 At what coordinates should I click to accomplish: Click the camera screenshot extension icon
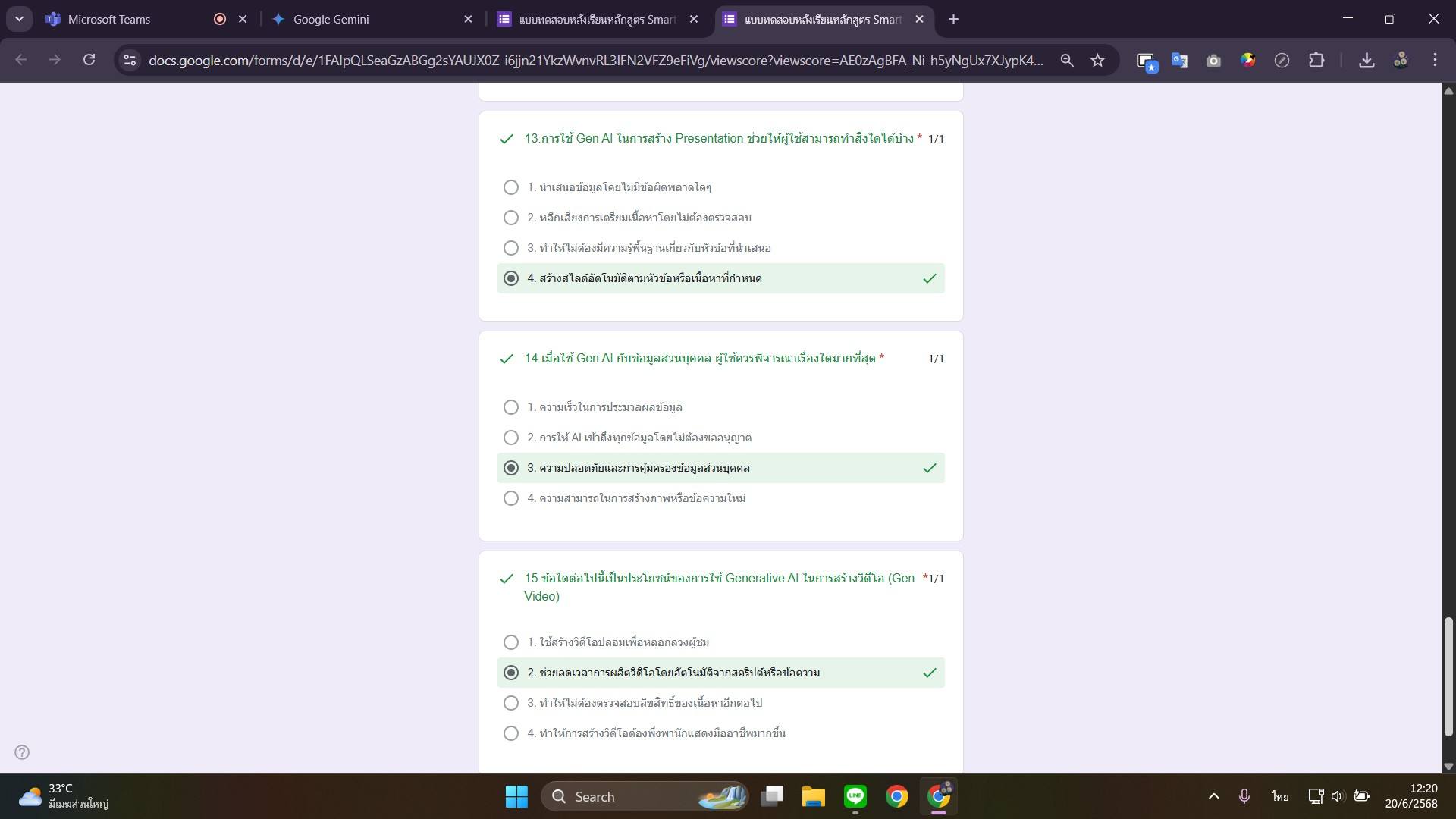(1213, 61)
